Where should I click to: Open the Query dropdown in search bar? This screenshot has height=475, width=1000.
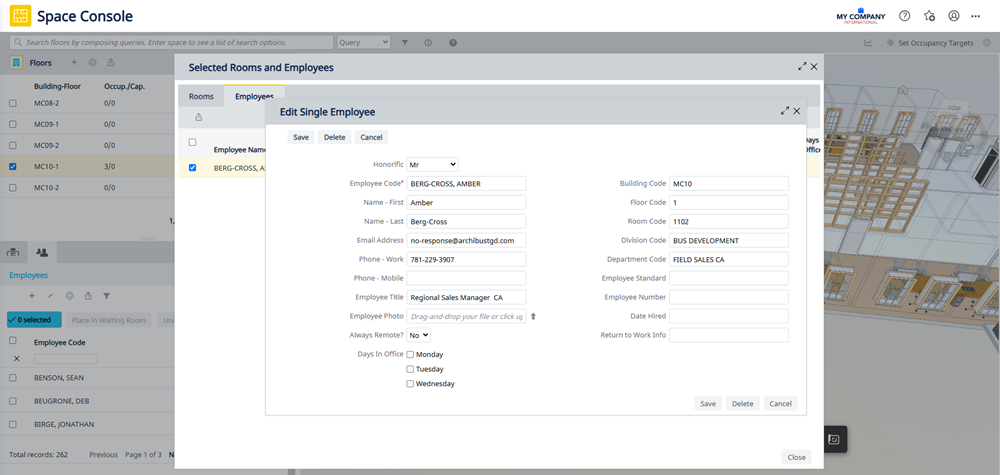(363, 43)
